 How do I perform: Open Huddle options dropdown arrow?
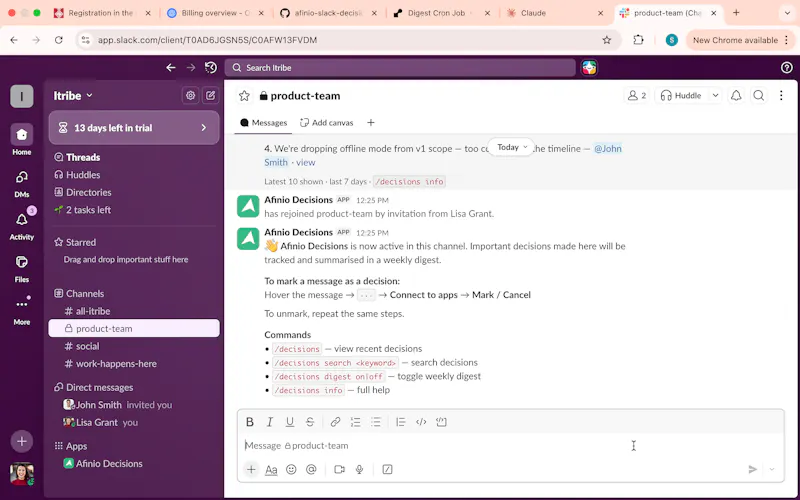tap(715, 95)
